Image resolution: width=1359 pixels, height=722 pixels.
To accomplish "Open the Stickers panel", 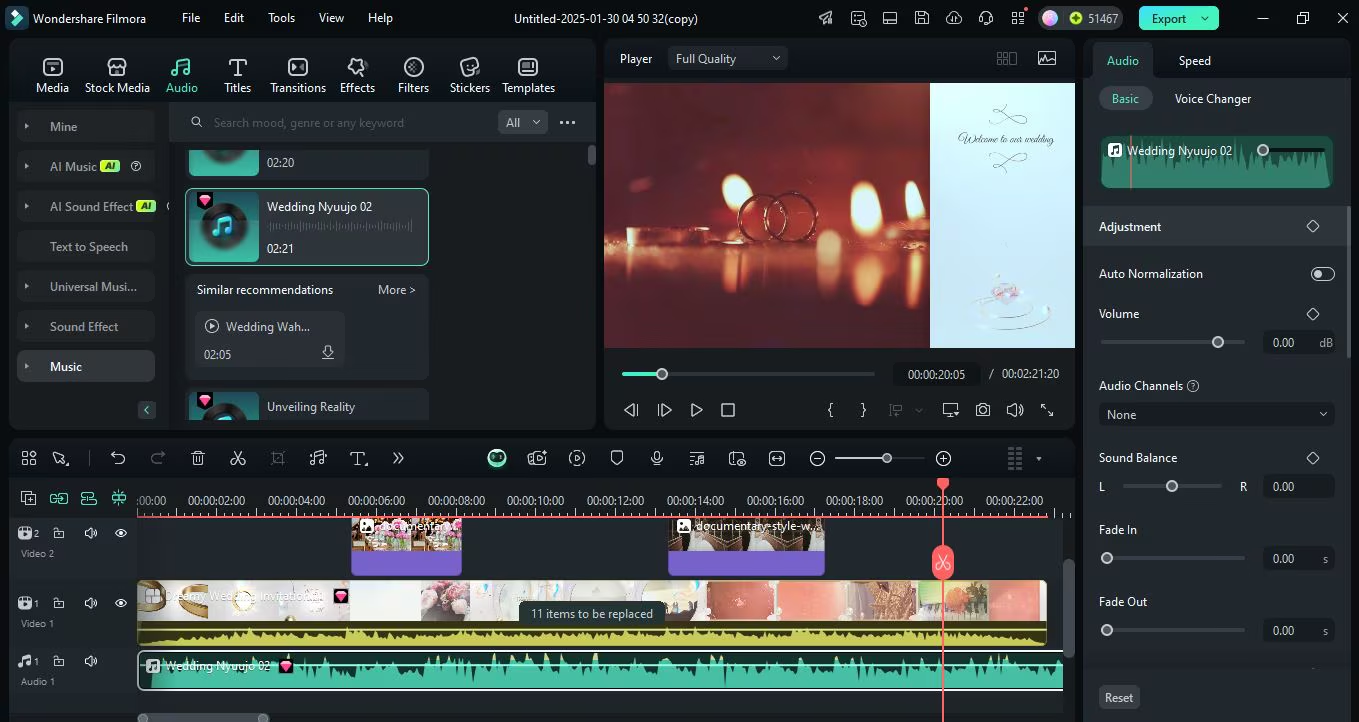I will (x=470, y=75).
